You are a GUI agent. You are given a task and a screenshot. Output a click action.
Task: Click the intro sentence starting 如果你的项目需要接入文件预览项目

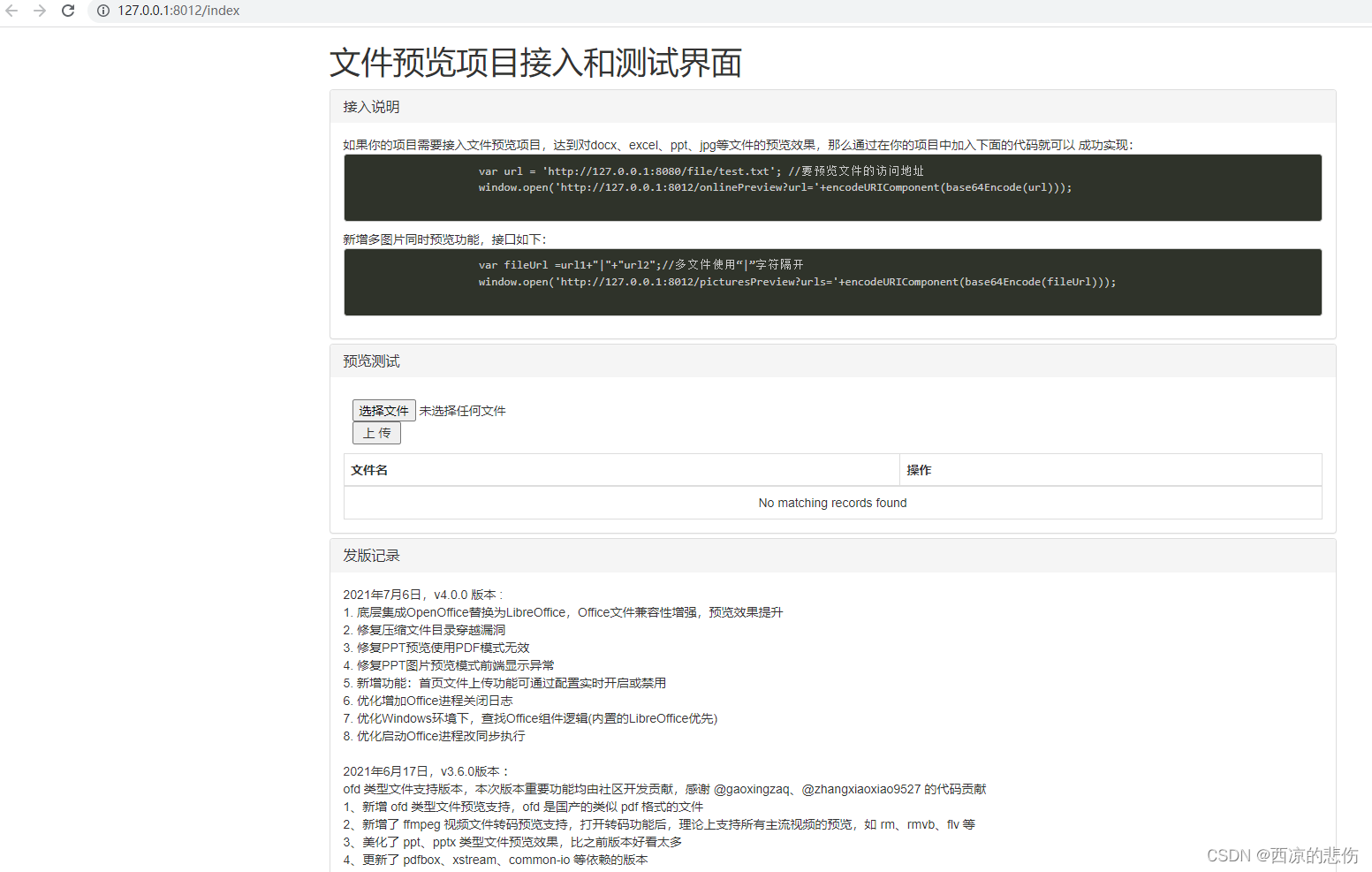click(738, 145)
